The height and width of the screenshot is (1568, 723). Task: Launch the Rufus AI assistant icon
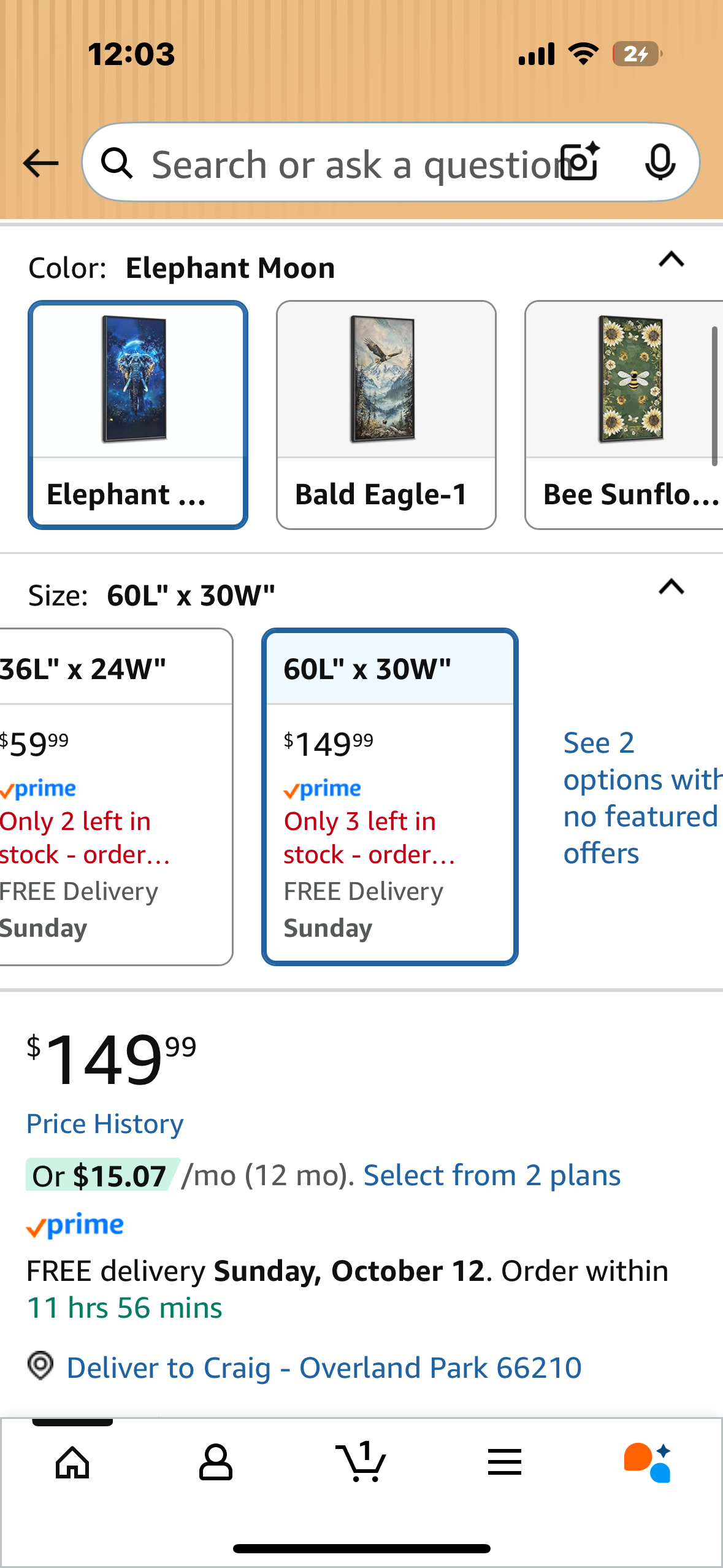coord(647,1462)
